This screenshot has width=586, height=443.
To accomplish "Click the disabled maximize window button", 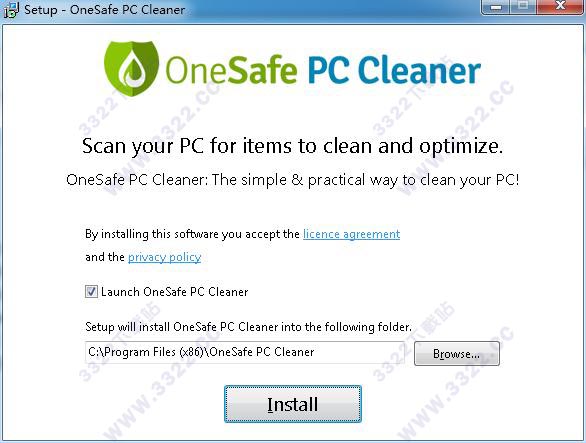I will [x=524, y=7].
